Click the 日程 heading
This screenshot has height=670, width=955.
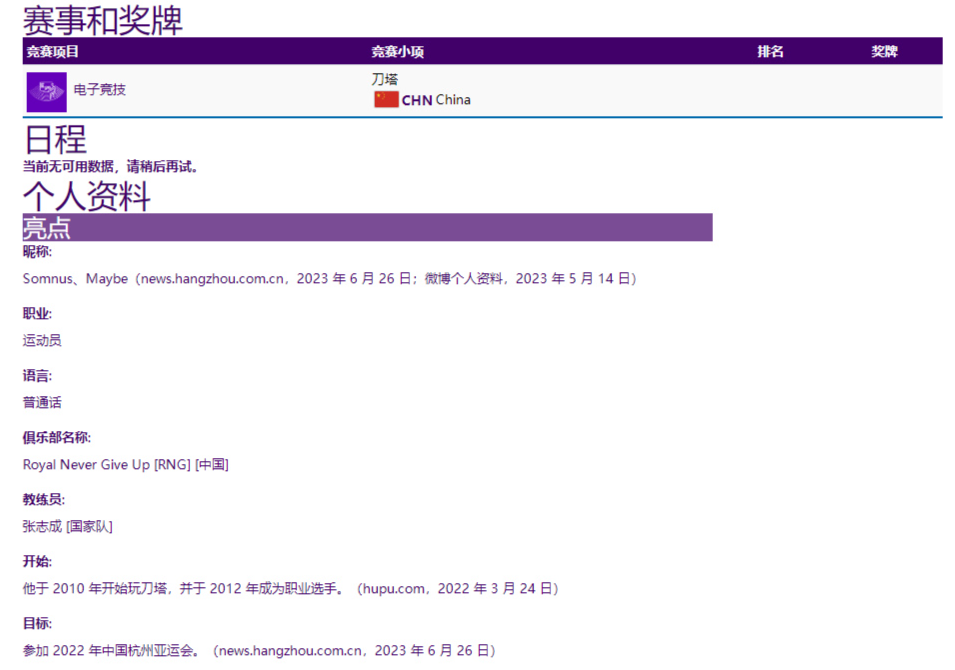pos(55,139)
